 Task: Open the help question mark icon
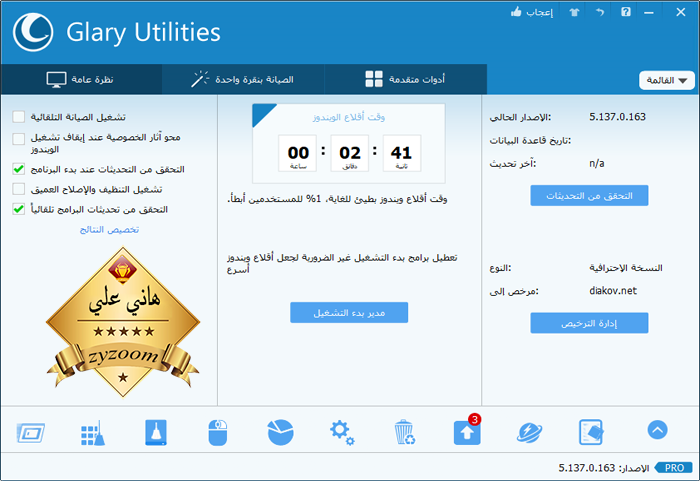click(x=626, y=12)
